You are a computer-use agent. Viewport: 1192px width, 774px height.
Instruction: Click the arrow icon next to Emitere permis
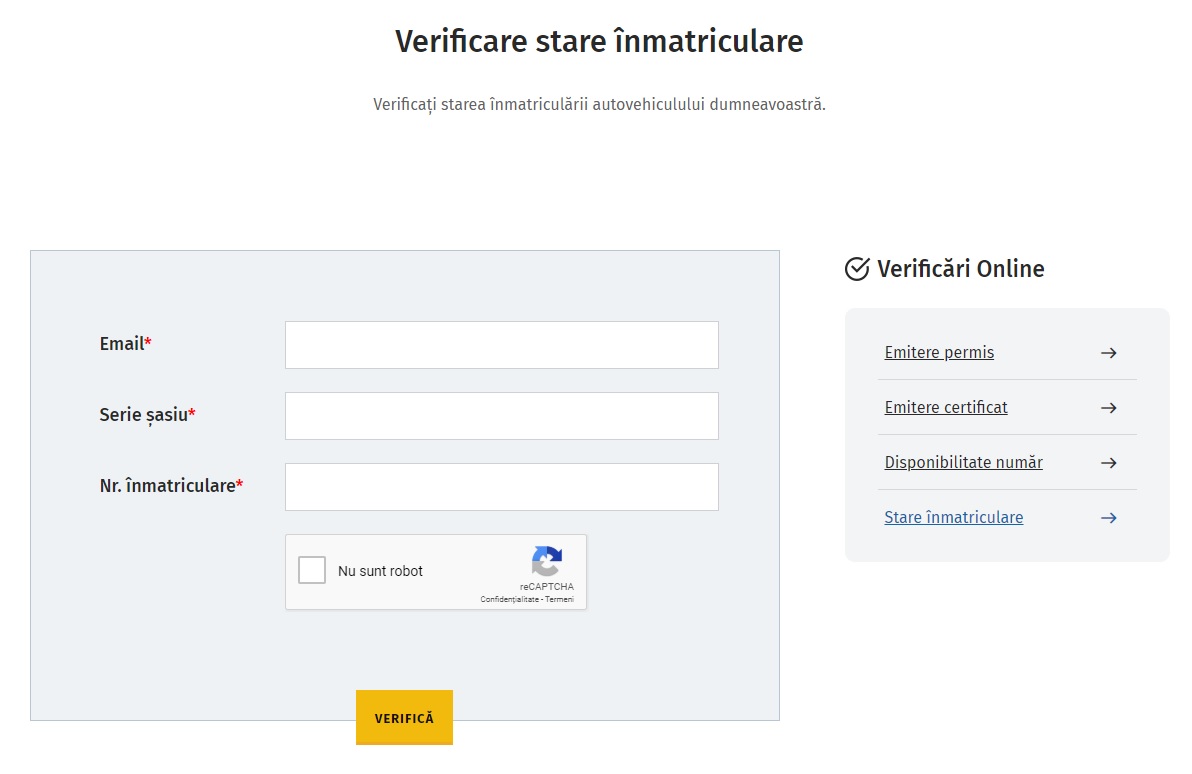coord(1108,352)
